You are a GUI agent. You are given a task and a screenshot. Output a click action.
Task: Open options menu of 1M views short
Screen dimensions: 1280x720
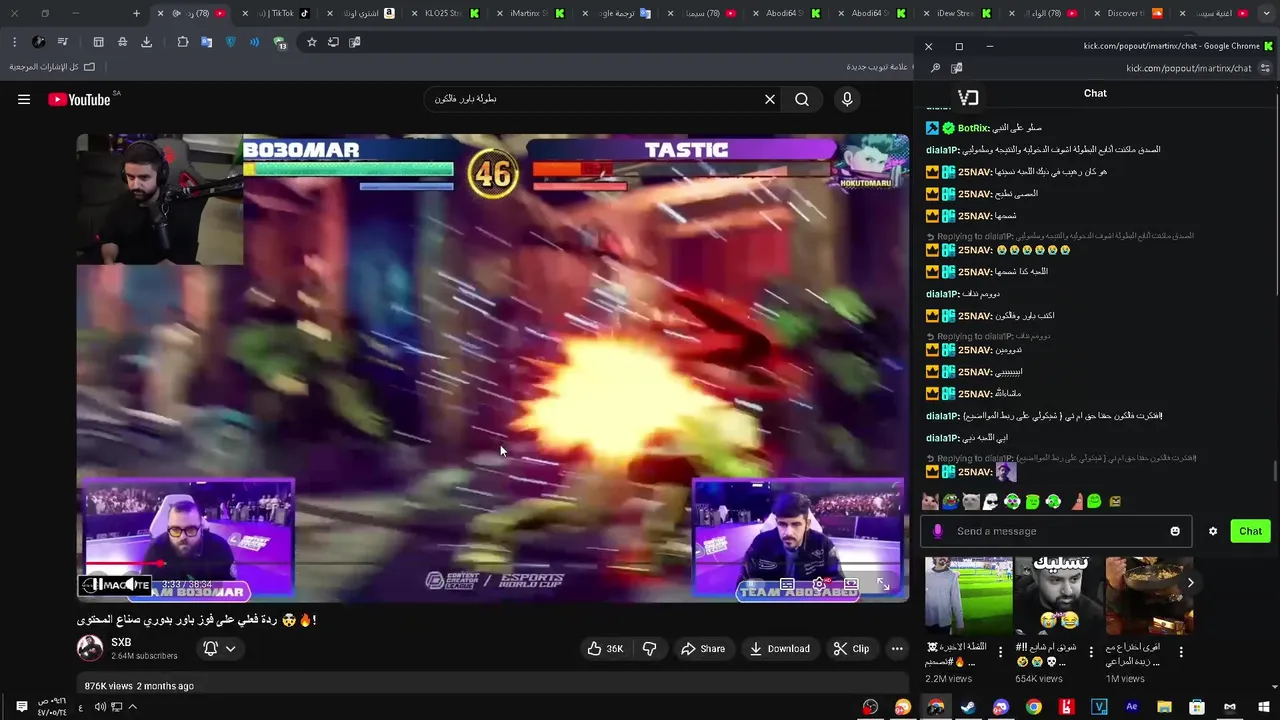[x=1181, y=652]
